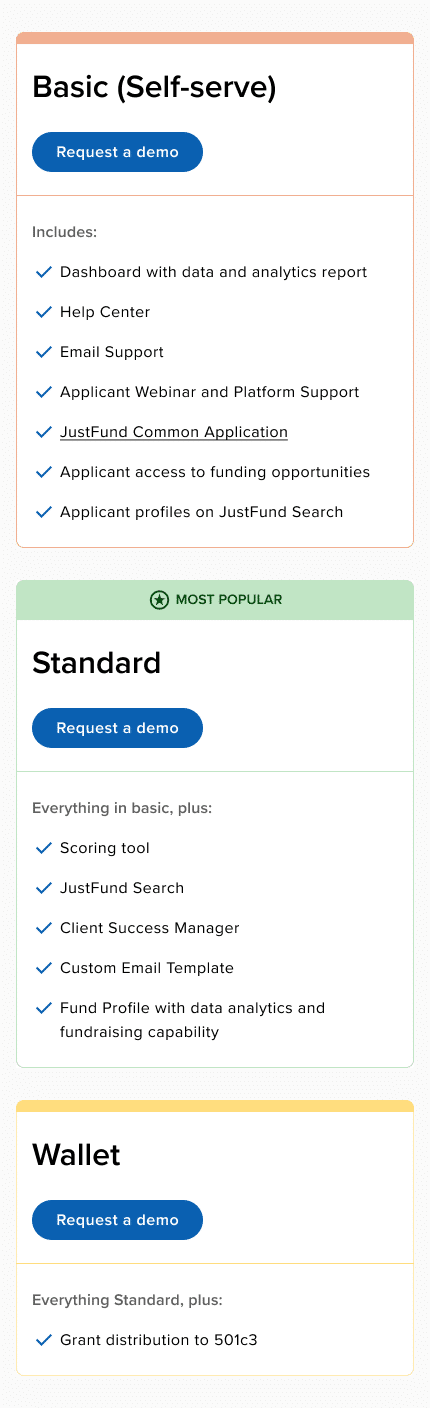The height and width of the screenshot is (1408, 430).
Task: Click the checkmark beside Email Support
Action: pyautogui.click(x=43, y=352)
